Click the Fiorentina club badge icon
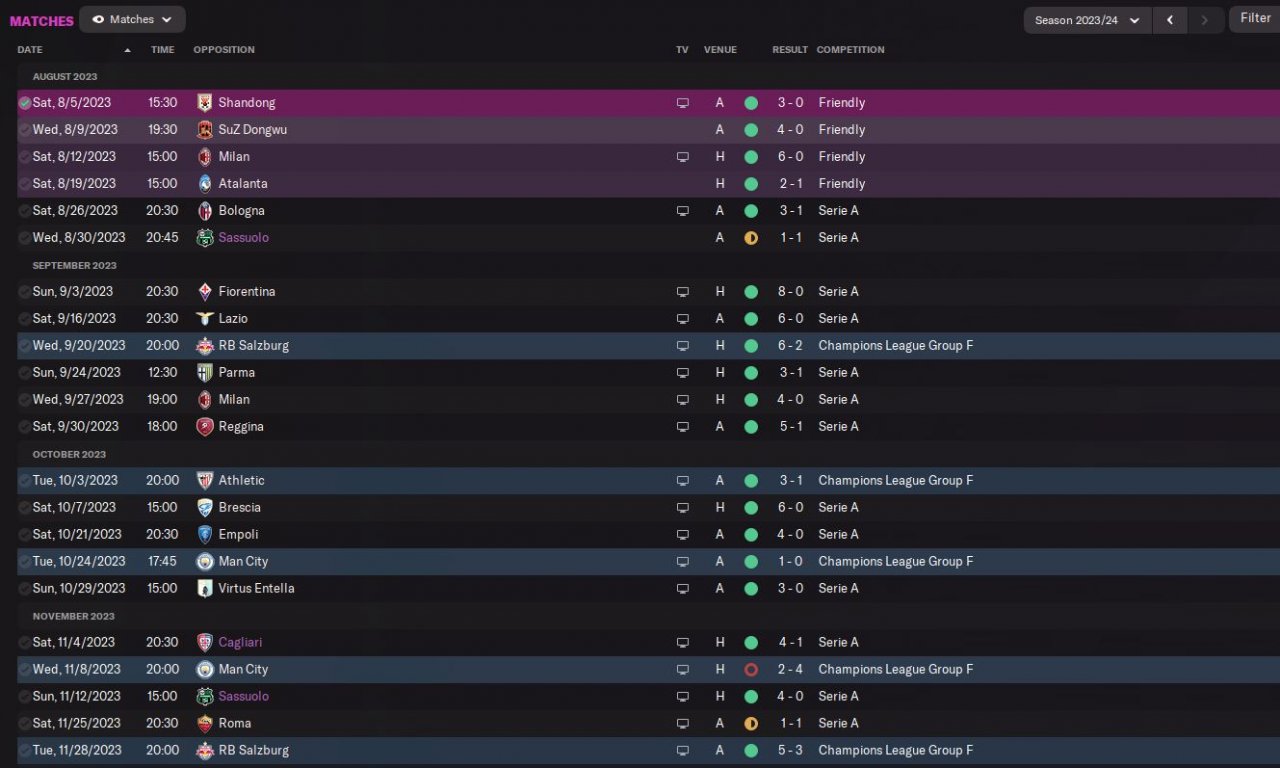The image size is (1280, 768). tap(205, 292)
